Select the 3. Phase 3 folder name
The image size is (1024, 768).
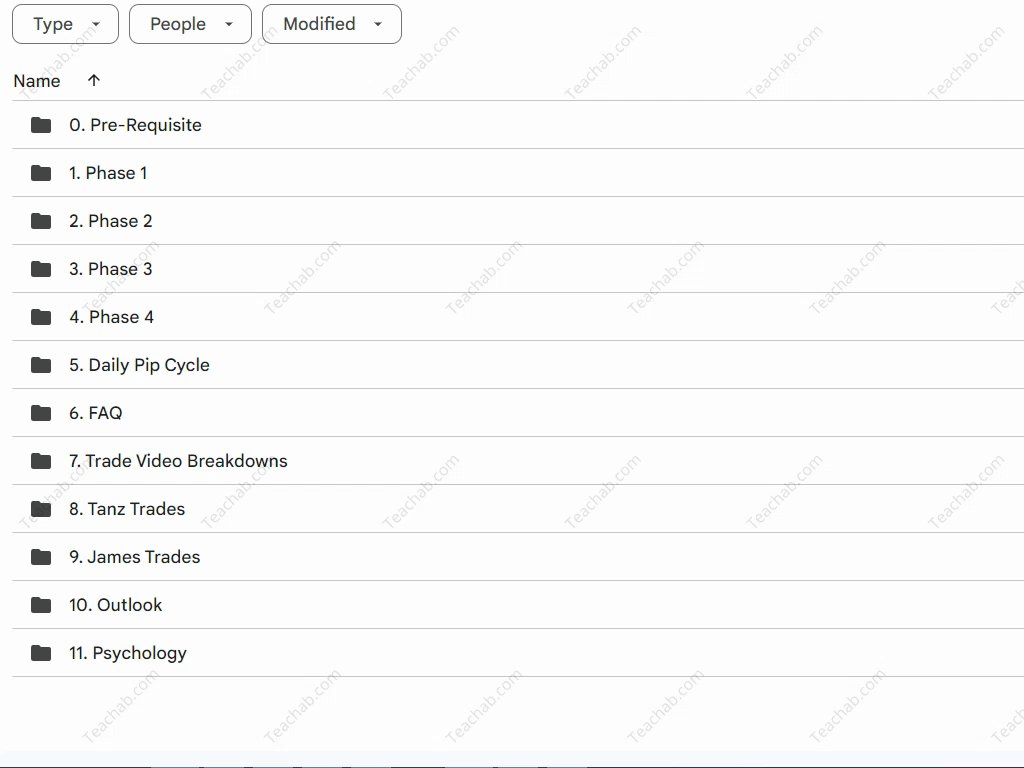click(x=110, y=269)
